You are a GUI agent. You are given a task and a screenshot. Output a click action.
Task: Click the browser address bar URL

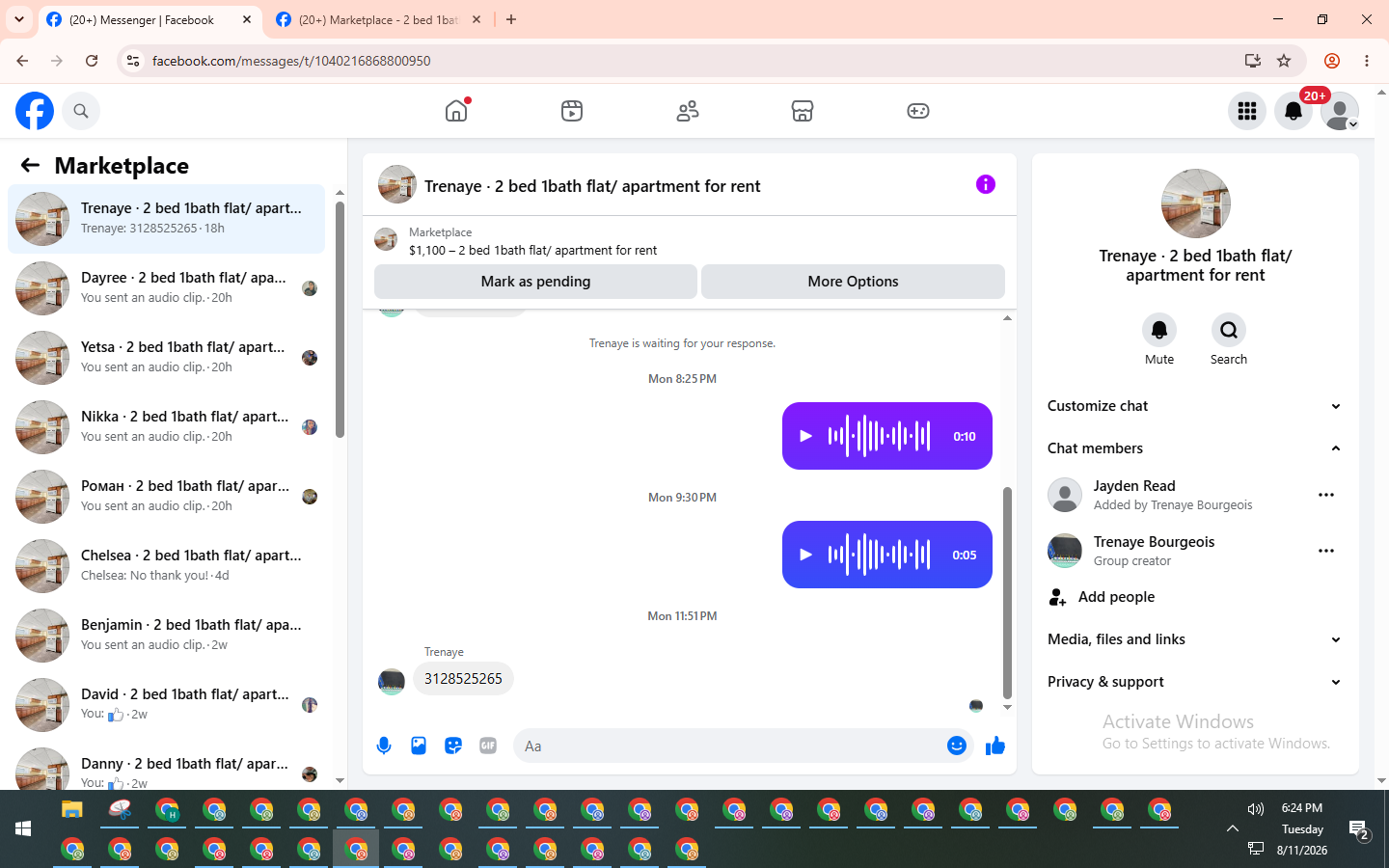tap(291, 61)
